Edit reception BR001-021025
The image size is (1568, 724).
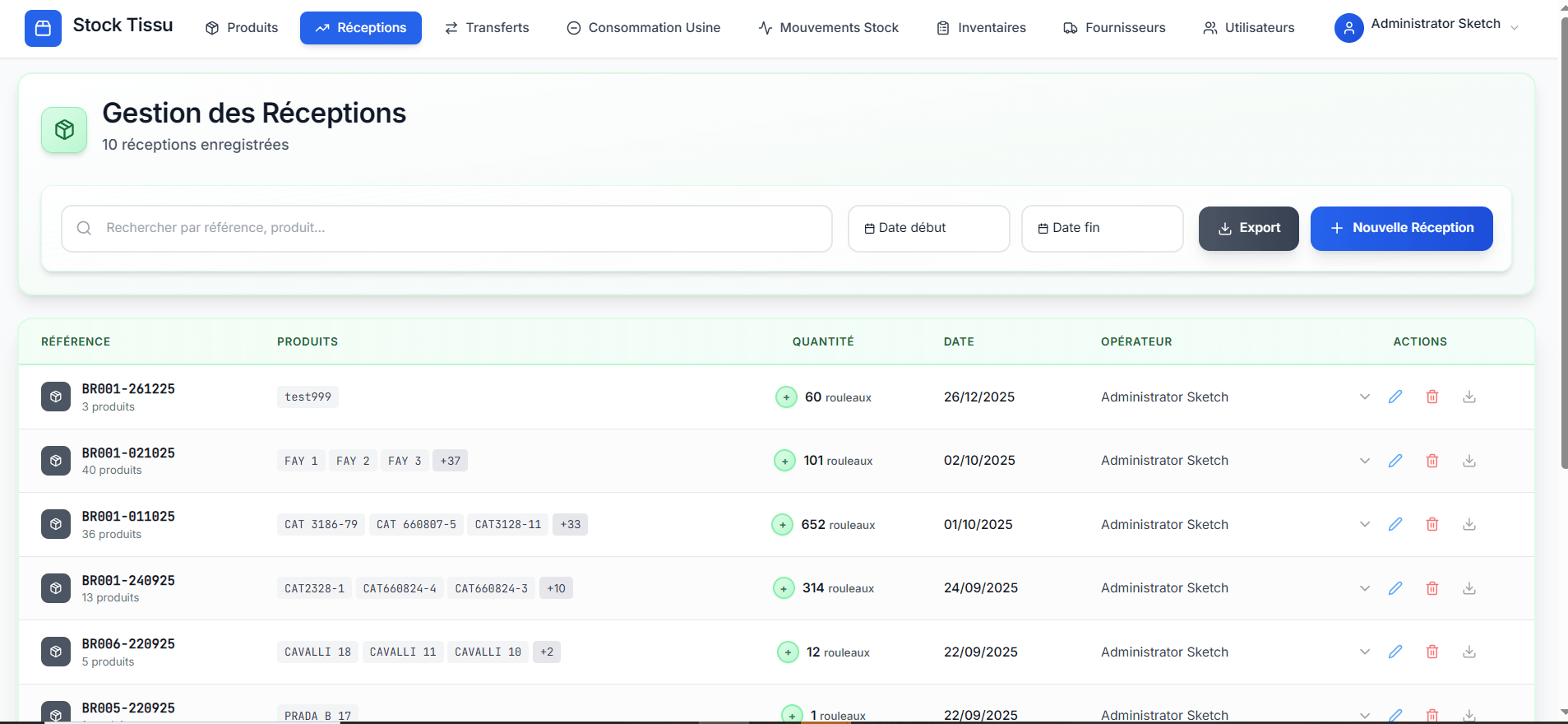1395,461
